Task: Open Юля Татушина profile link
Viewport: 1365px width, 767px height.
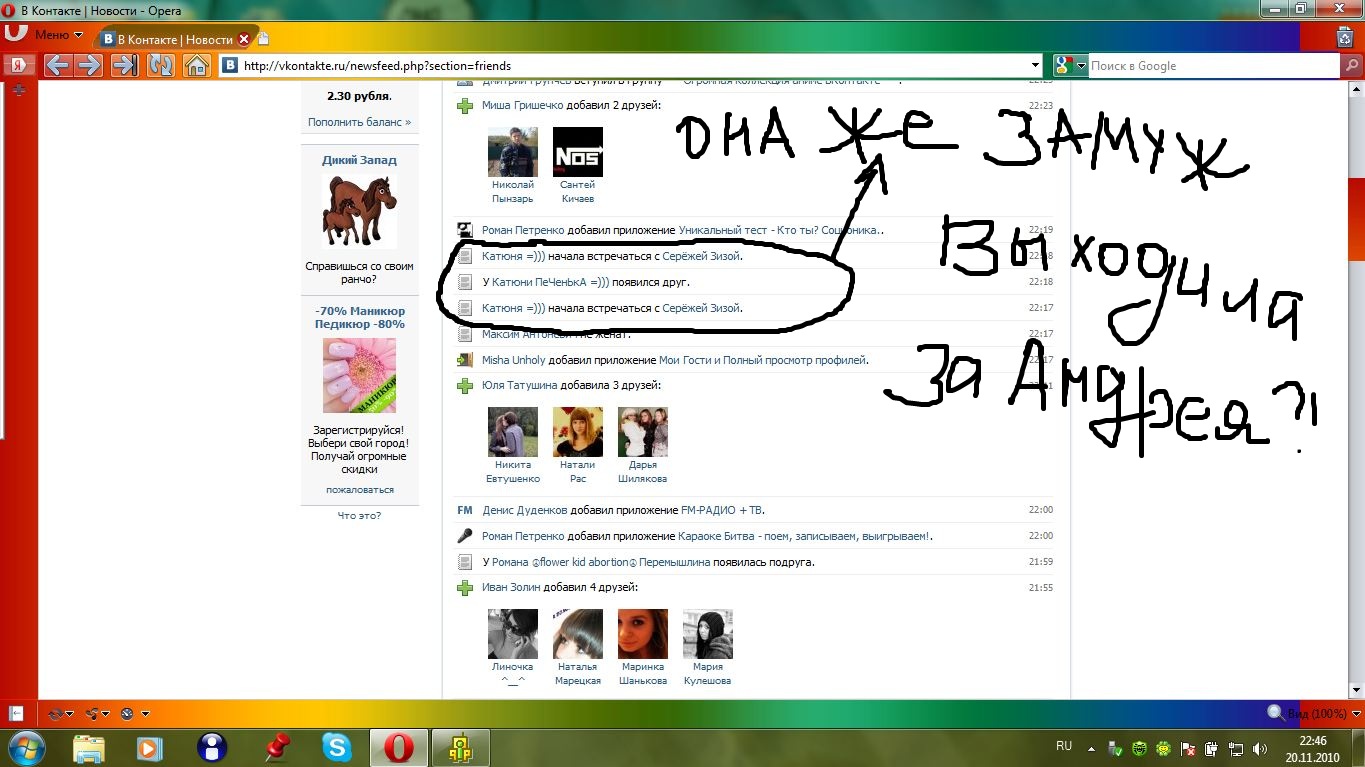Action: (519, 386)
